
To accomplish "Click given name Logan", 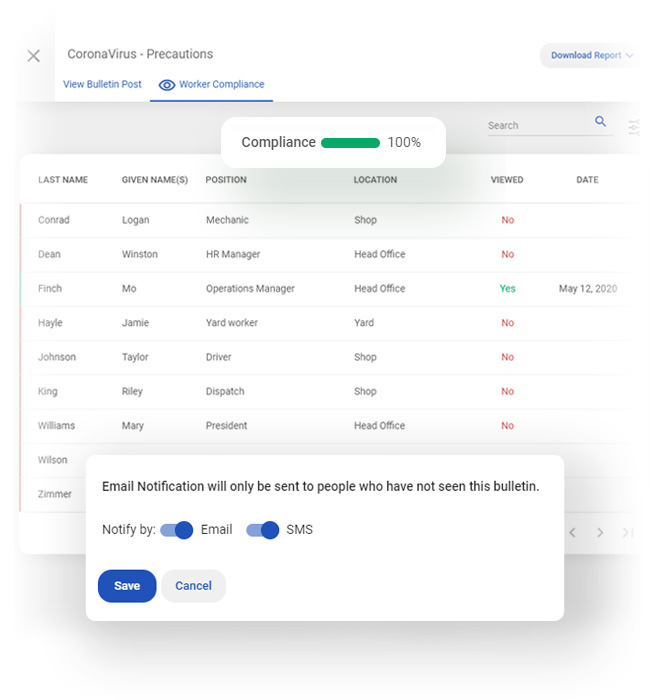I will [136, 220].
